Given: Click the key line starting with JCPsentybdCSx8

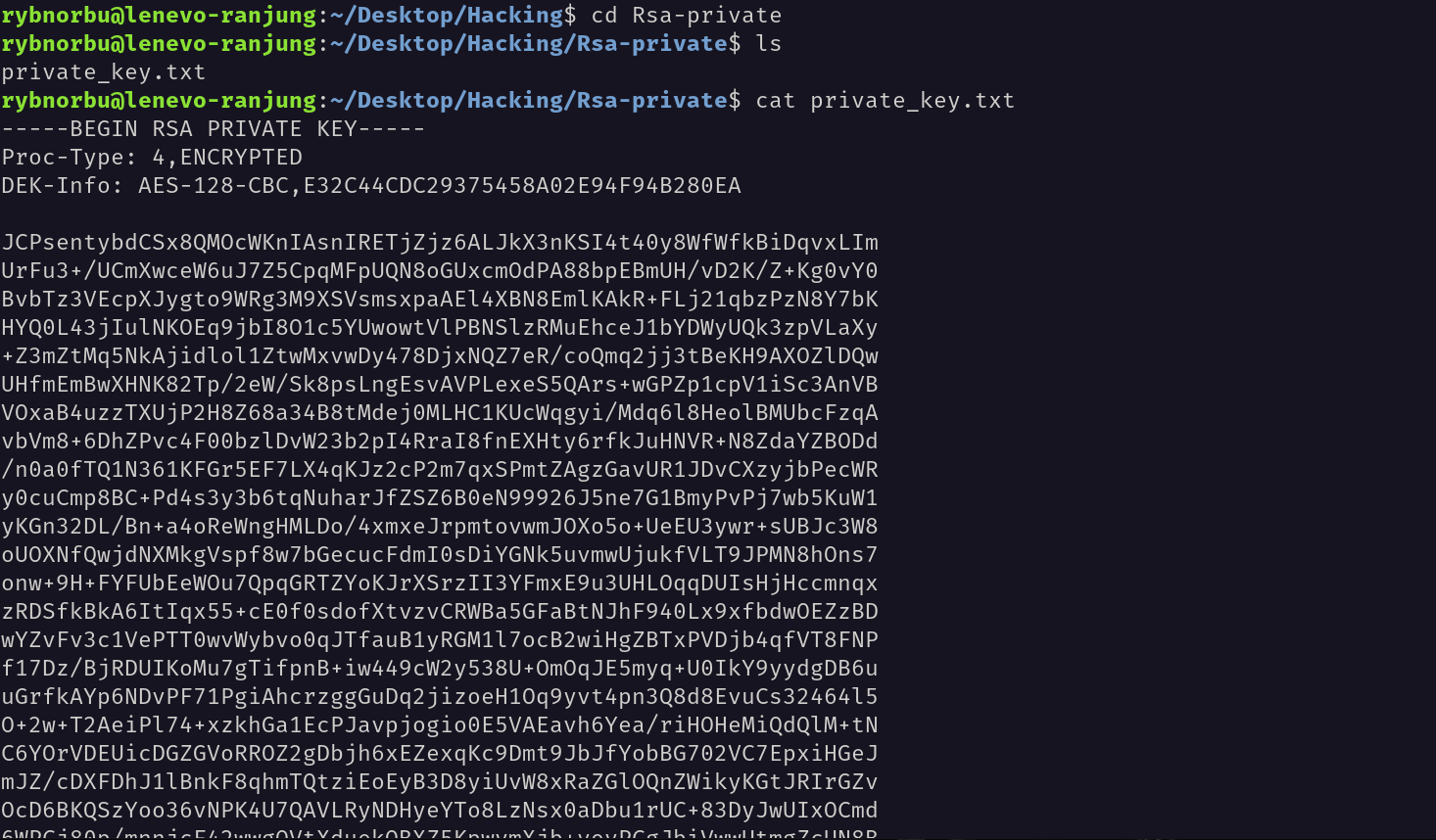Looking at the screenshot, I should [x=440, y=243].
